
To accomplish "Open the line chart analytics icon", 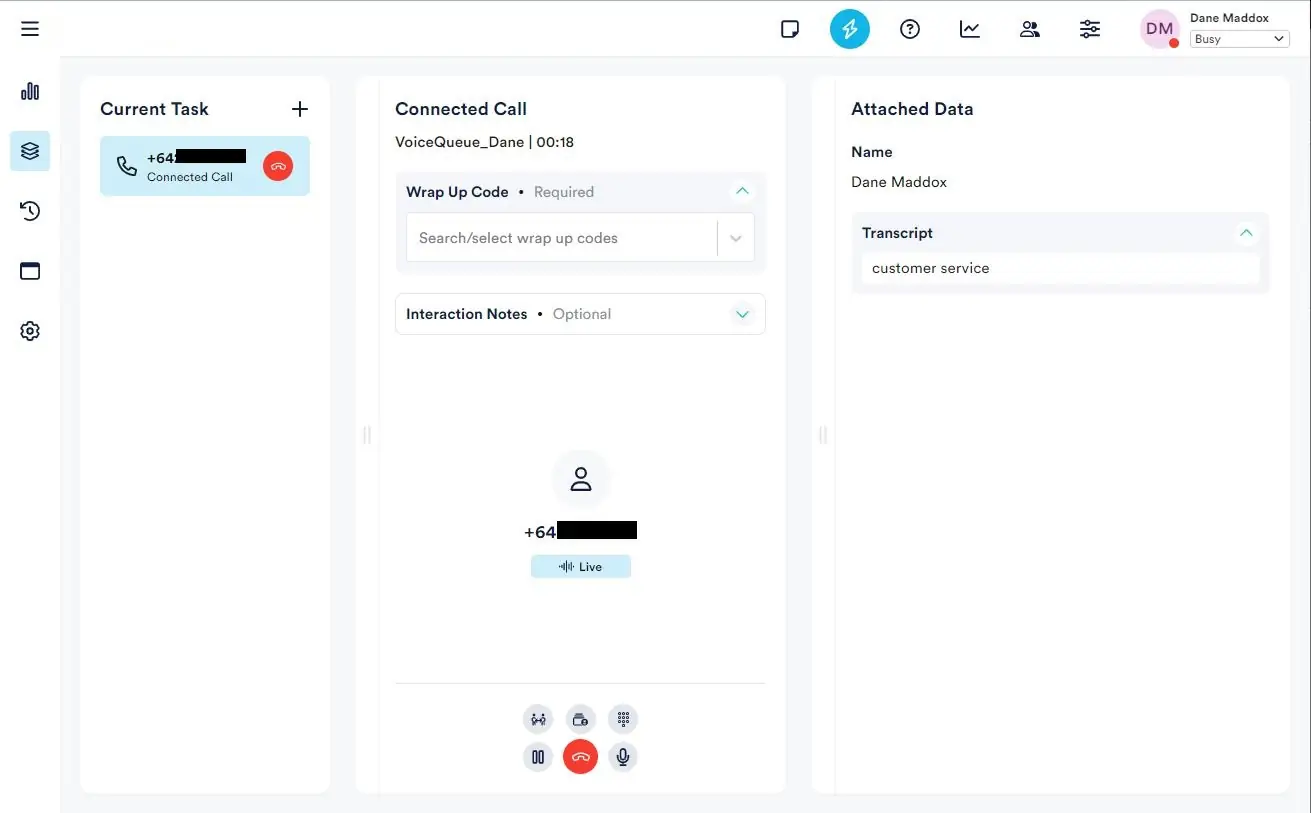I will click(x=969, y=29).
